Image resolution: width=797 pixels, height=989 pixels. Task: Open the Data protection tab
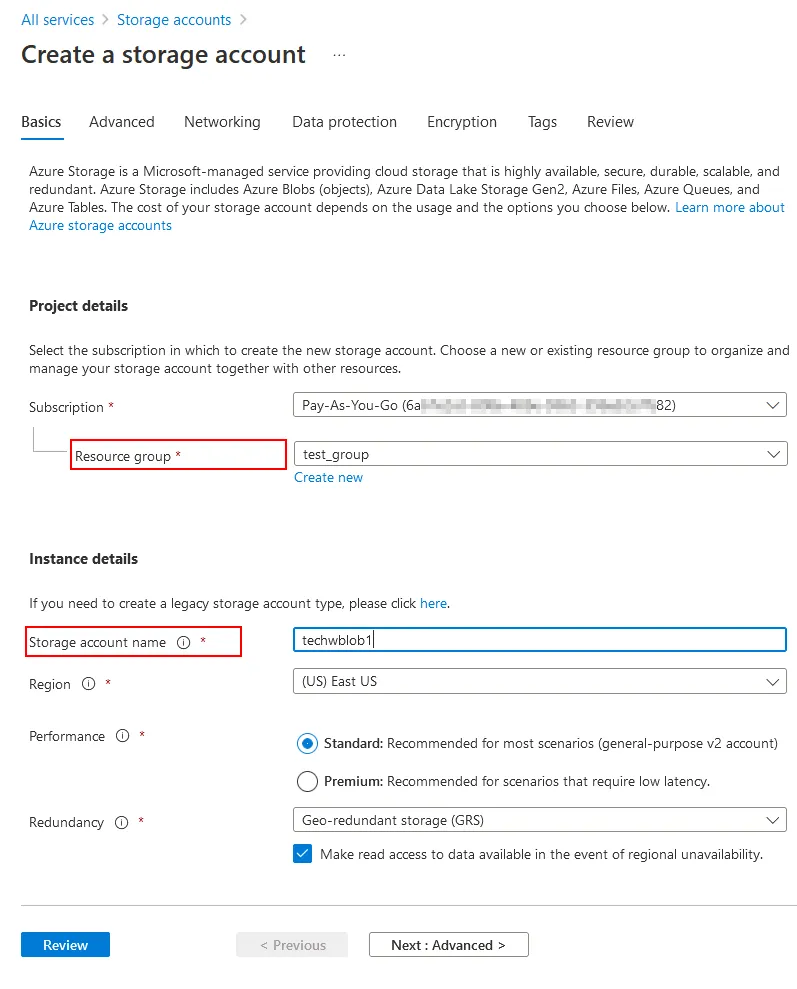(344, 122)
